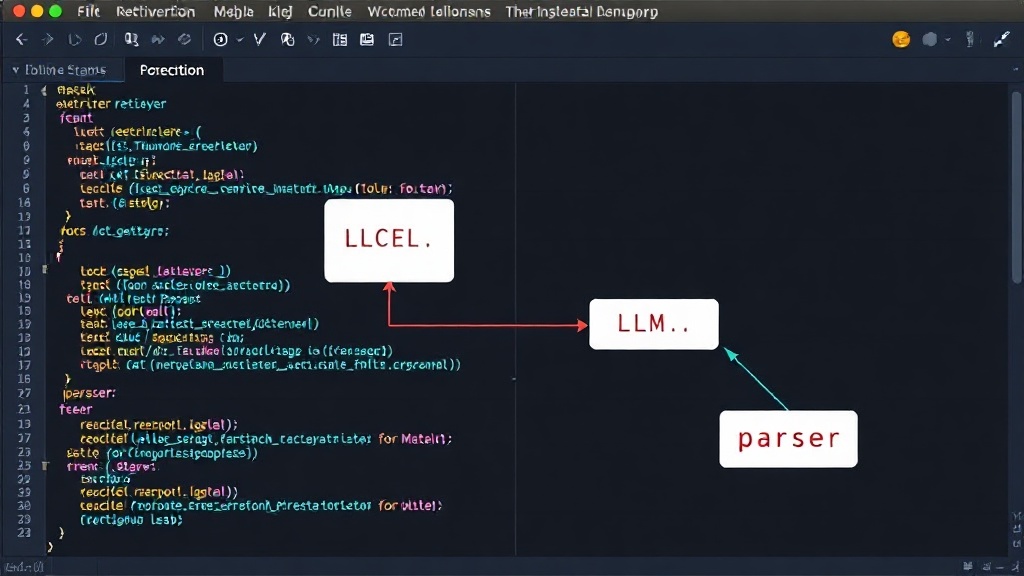The width and height of the screenshot is (1024, 576).
Task: Open the dropdown arrow beside the circled-dot icon
Action: tap(240, 40)
